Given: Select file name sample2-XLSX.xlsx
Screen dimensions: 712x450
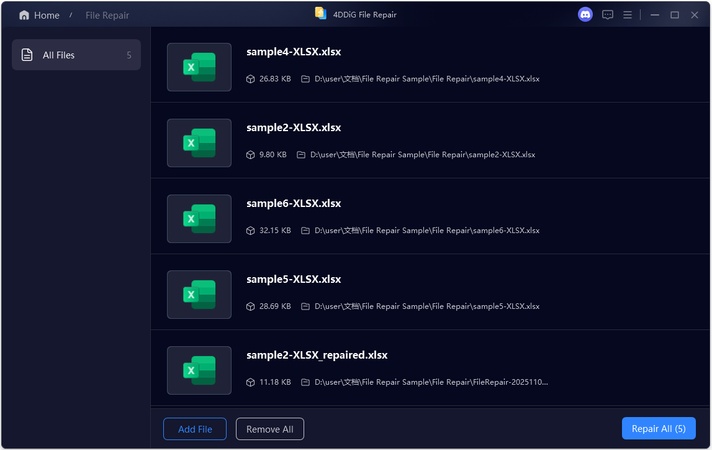Looking at the screenshot, I should tap(294, 128).
